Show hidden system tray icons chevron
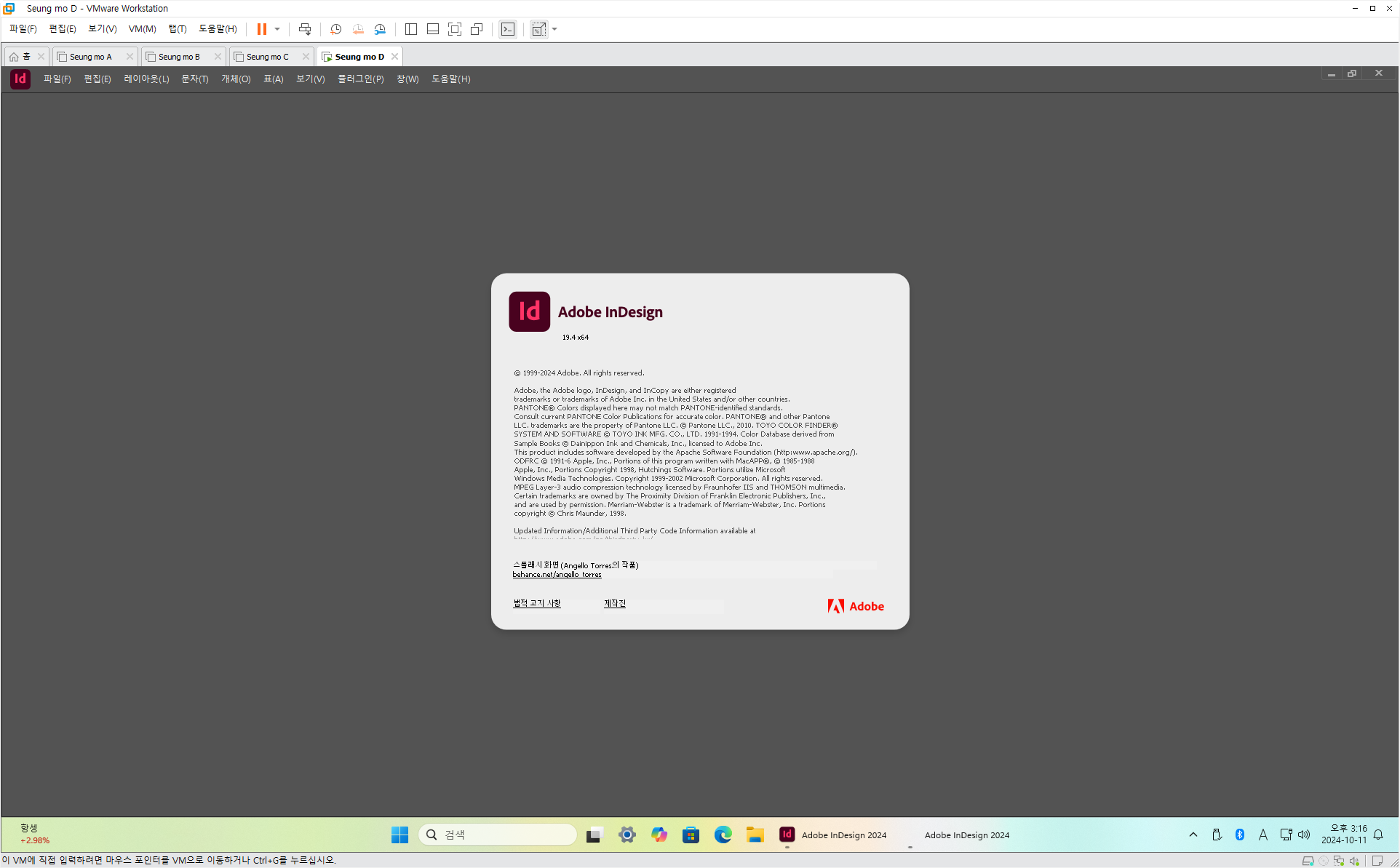Screen dimensions: 1400x868 click(x=1193, y=835)
